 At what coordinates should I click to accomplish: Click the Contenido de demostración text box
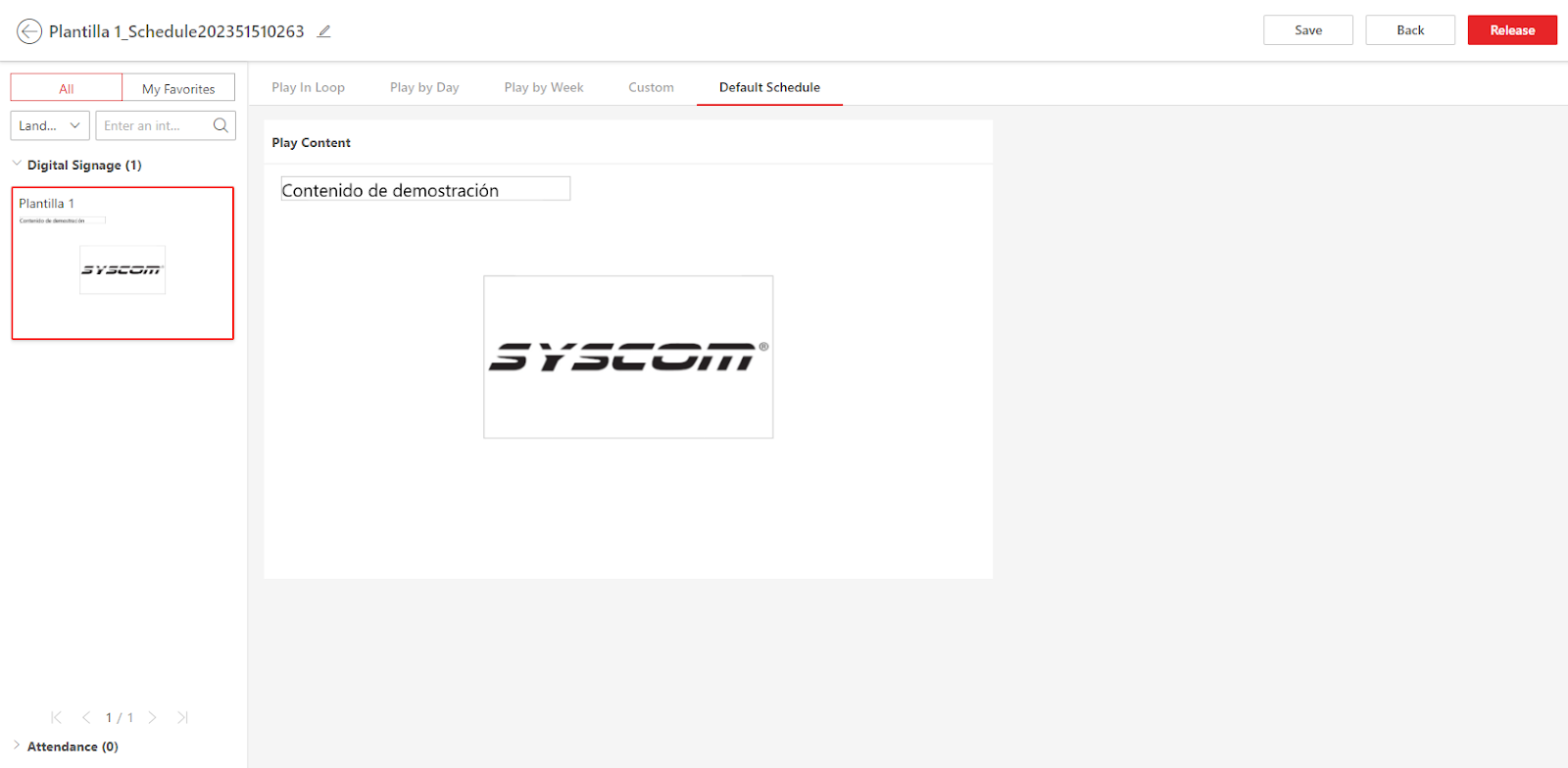[425, 189]
